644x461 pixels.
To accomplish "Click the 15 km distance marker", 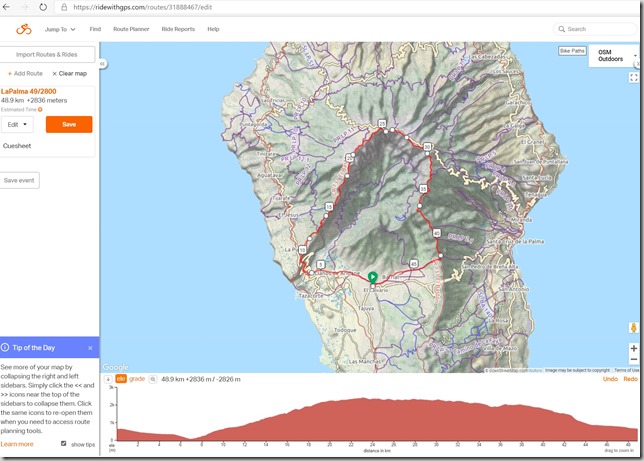I will 329,206.
